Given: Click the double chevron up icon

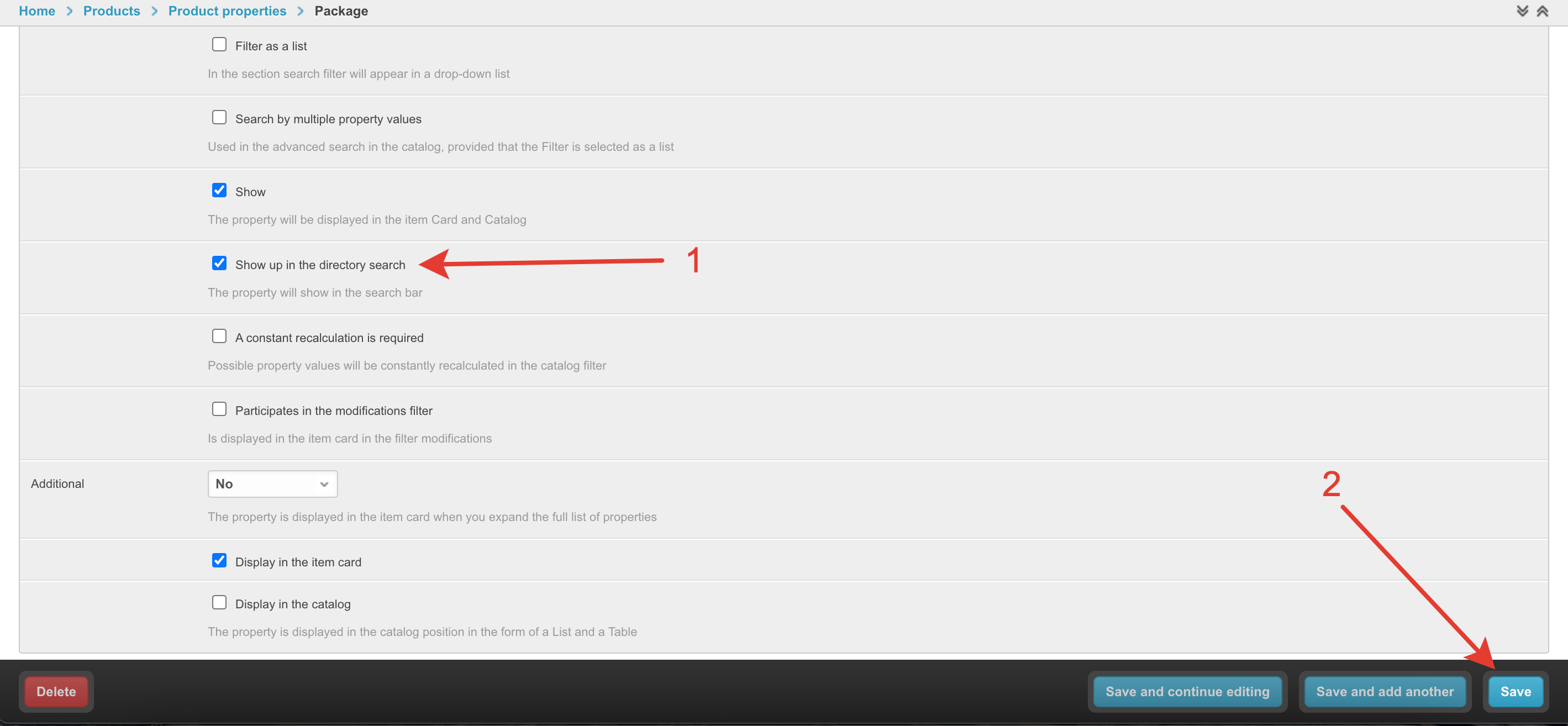Looking at the screenshot, I should 1542,11.
